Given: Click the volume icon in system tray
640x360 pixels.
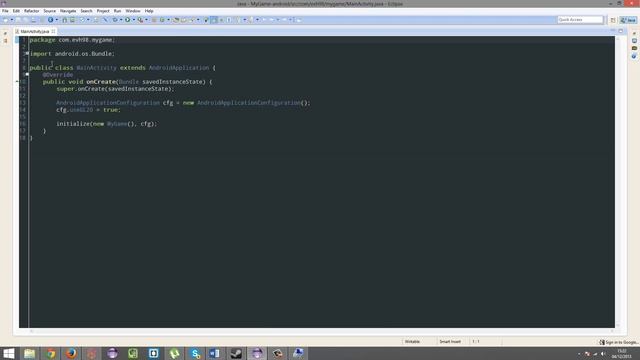Looking at the screenshot, I should pyautogui.click(x=603, y=354).
